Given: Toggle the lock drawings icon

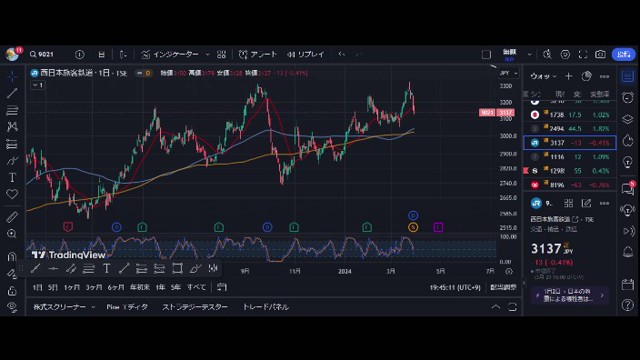Looking at the screenshot, I should click(12, 291).
